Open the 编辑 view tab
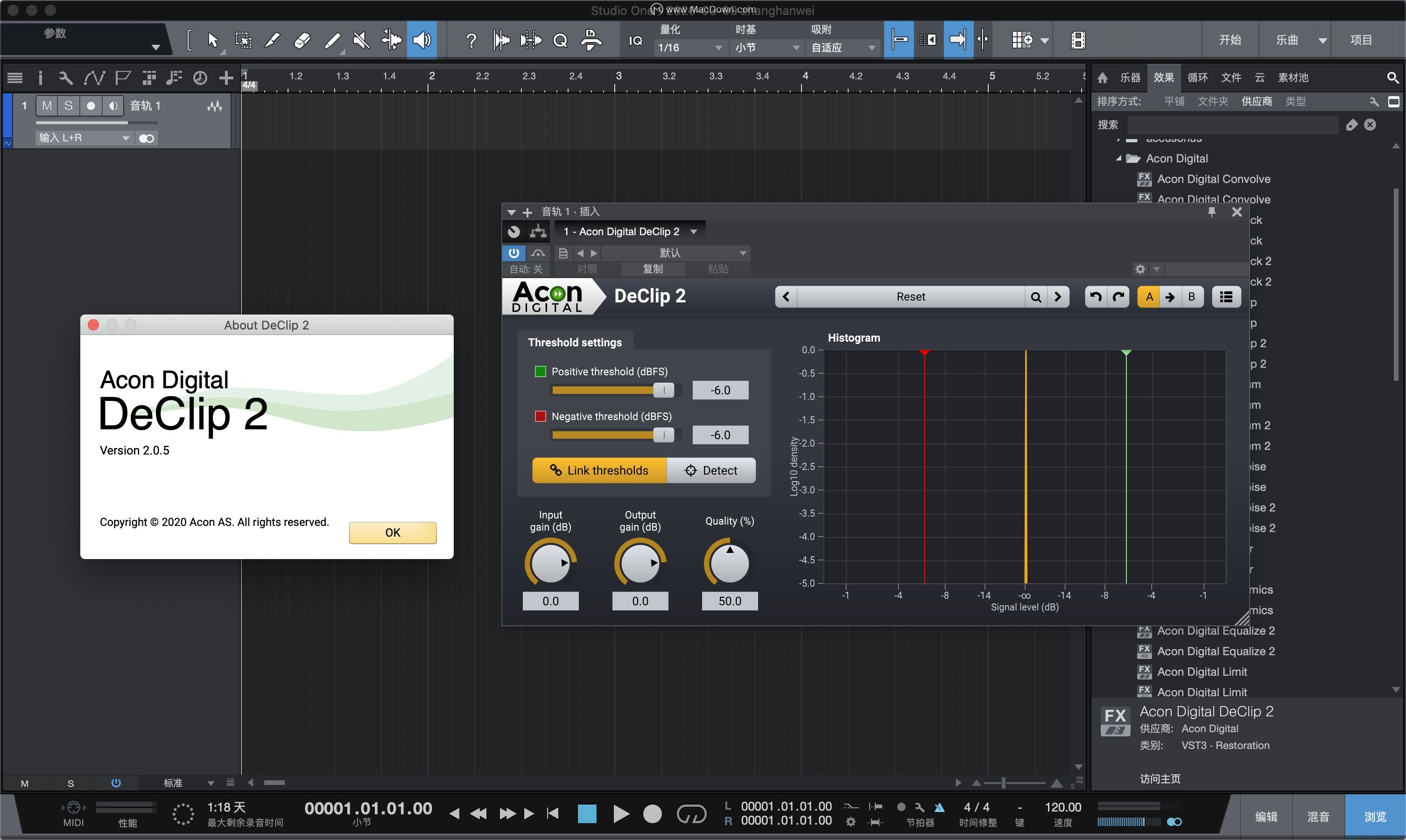Image resolution: width=1406 pixels, height=840 pixels. click(x=1266, y=817)
